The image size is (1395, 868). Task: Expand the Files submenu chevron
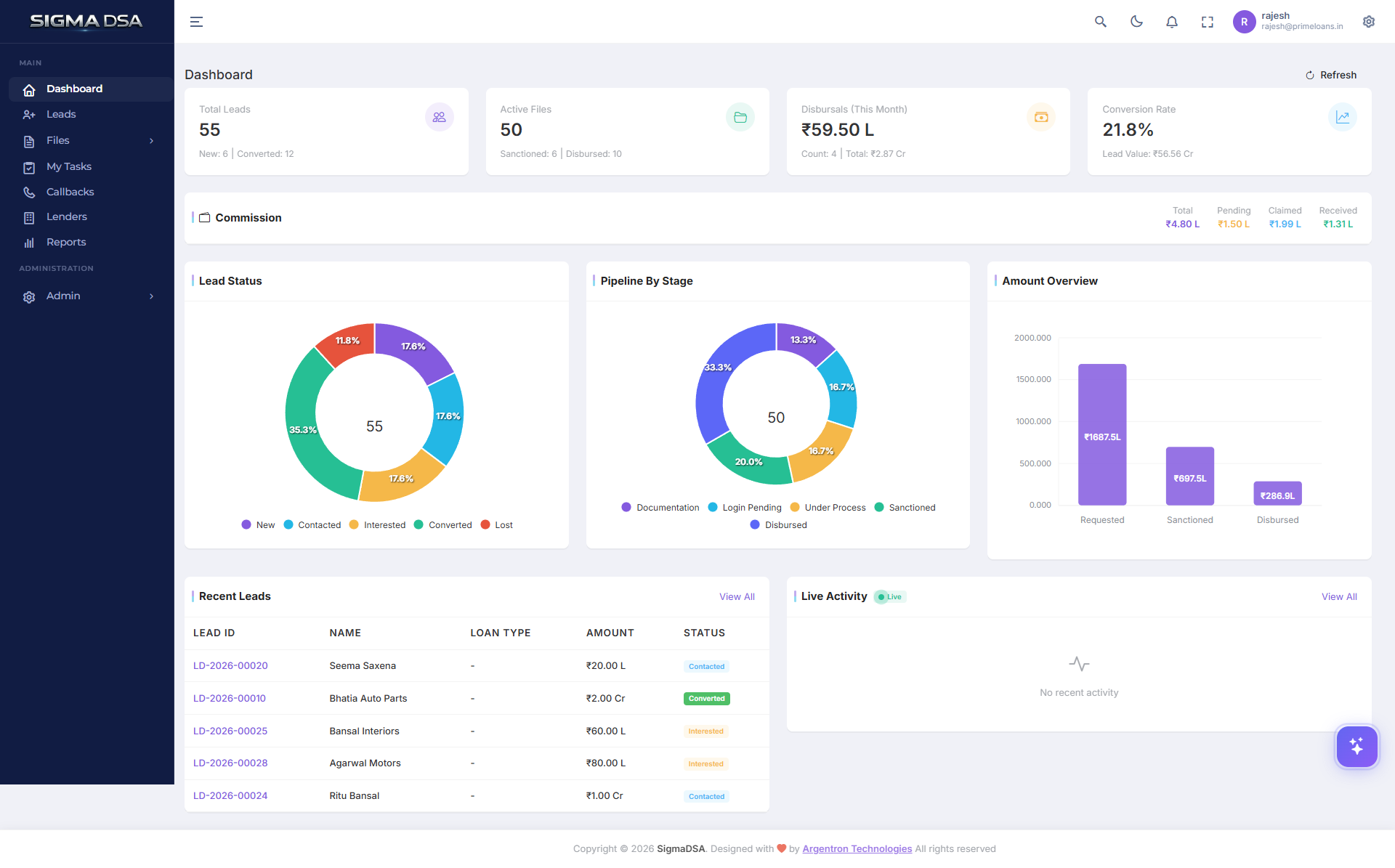(x=151, y=141)
